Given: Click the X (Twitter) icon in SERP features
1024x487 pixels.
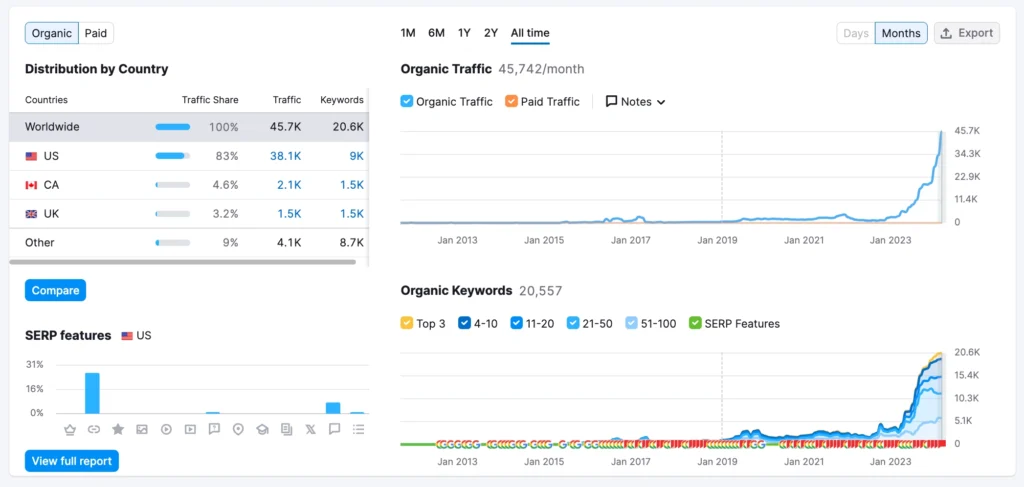Looking at the screenshot, I should tap(310, 429).
